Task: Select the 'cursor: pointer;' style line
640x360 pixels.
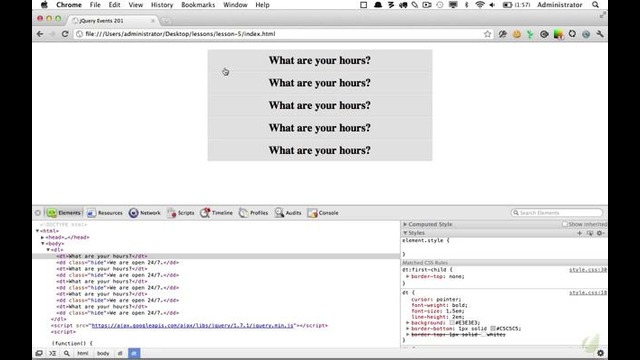Action: pyautogui.click(x=436, y=299)
